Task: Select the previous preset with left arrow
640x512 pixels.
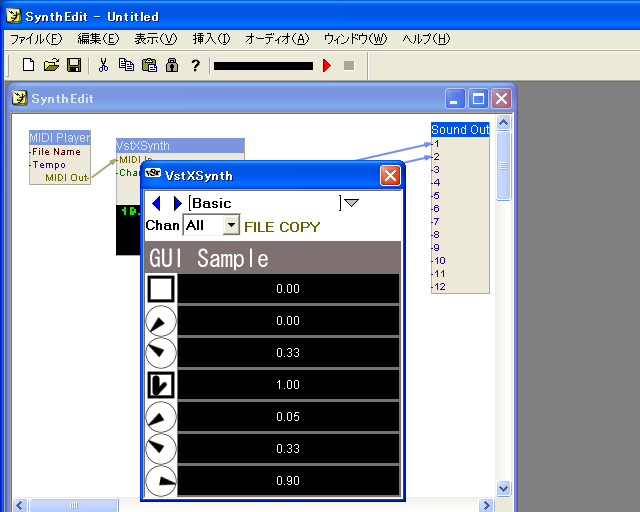Action: pos(156,203)
